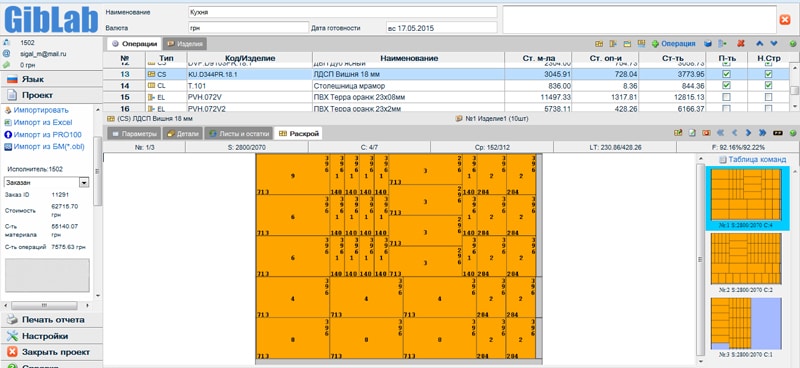The image size is (800, 368).
Task: Uncheck Н.Стр checkbox for Столешница мрамор
Action: click(x=768, y=86)
